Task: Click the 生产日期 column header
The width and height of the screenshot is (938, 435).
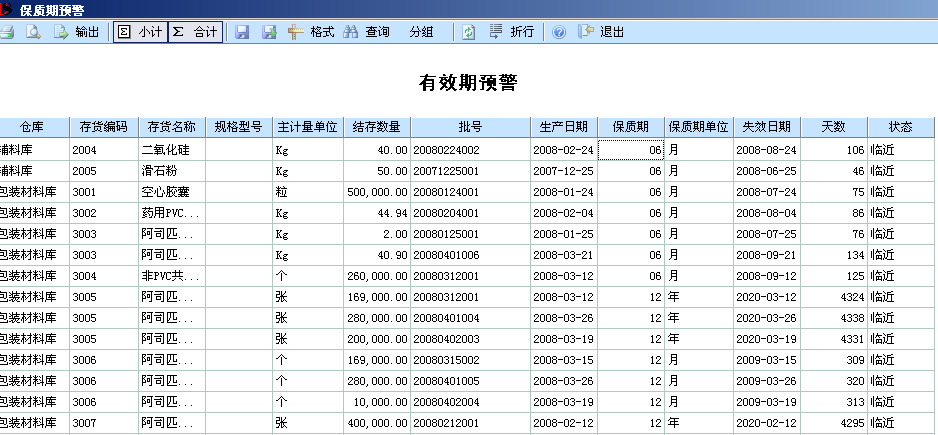Action: tap(564, 127)
